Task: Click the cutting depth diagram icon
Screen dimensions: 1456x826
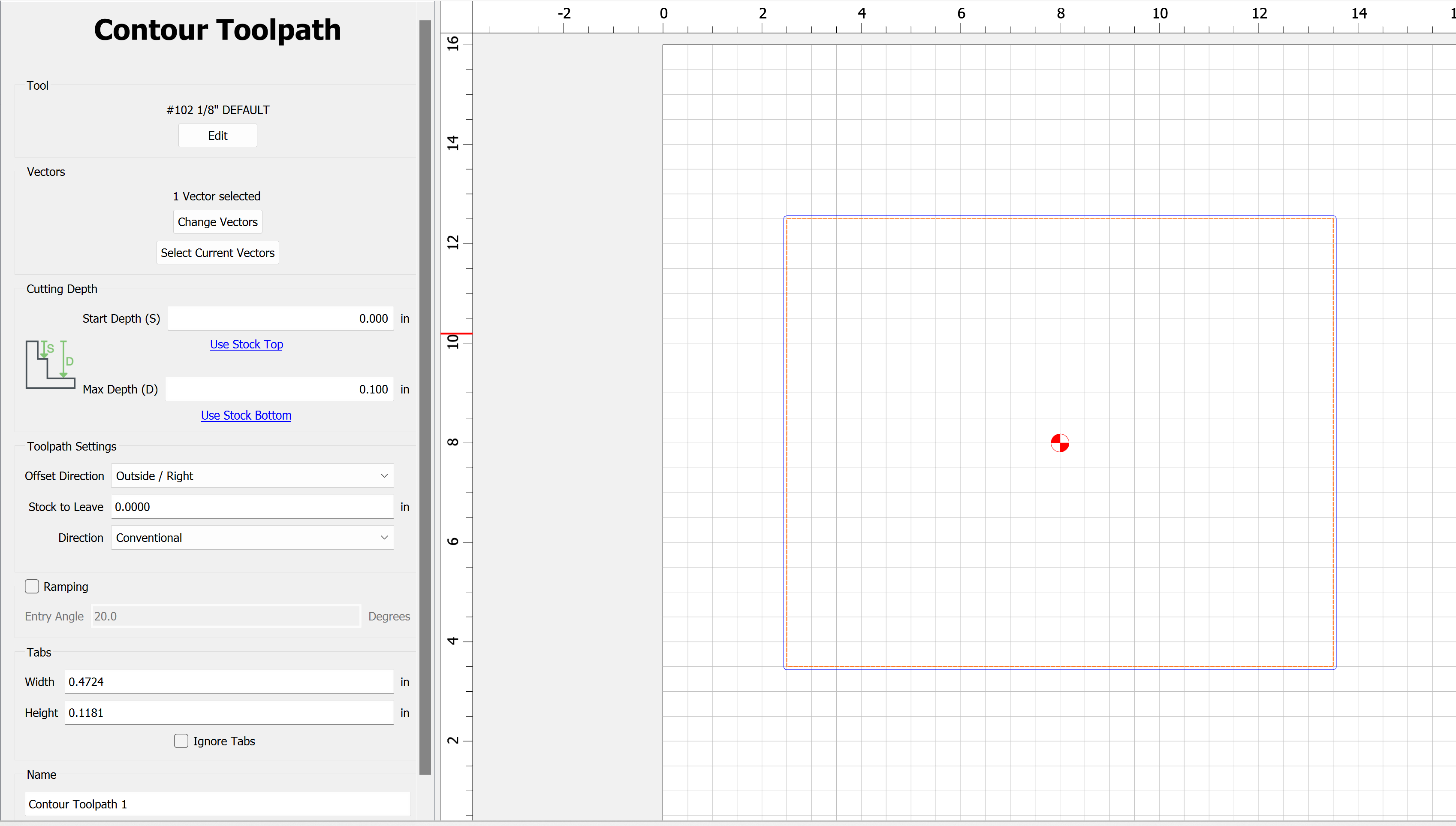Action: (x=50, y=364)
